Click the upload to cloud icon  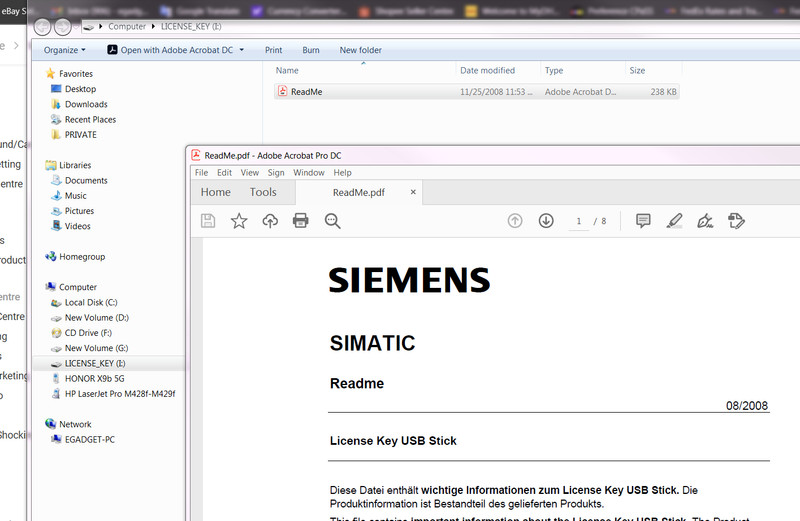coord(270,221)
